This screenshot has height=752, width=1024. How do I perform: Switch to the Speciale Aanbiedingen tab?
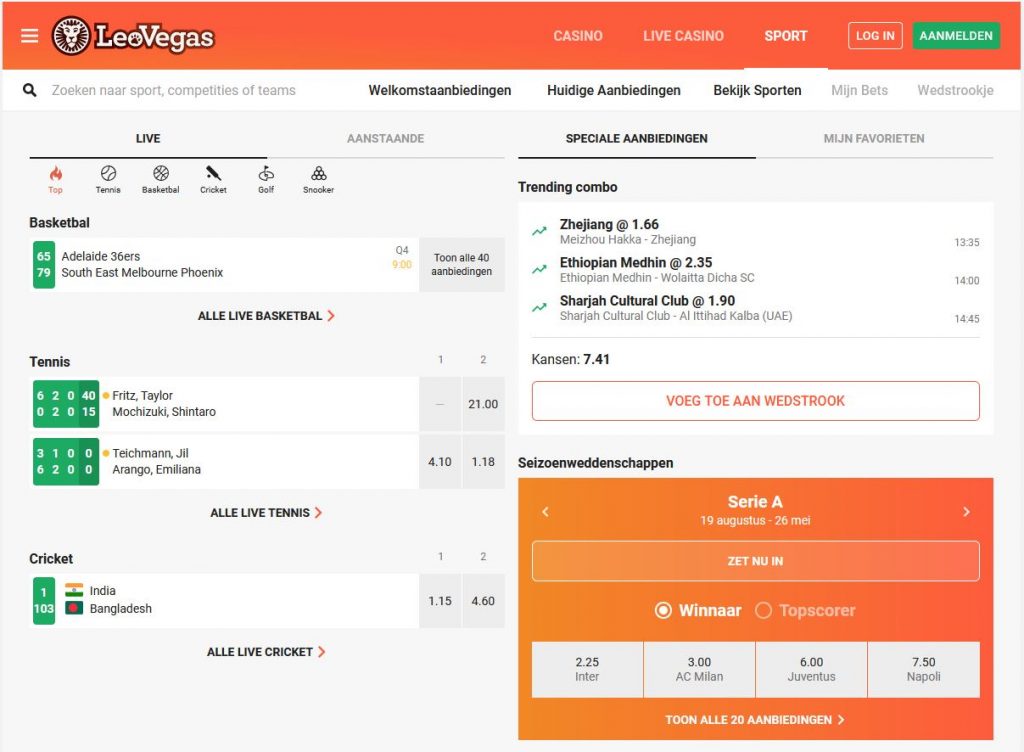point(637,138)
